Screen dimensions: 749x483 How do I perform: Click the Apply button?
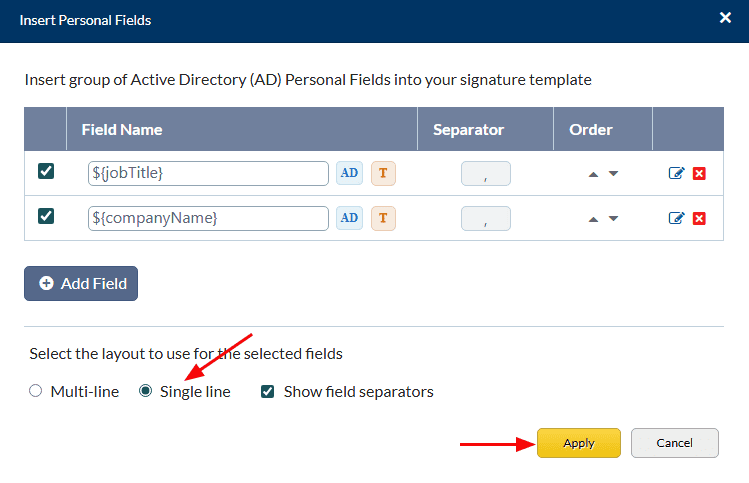(x=579, y=443)
